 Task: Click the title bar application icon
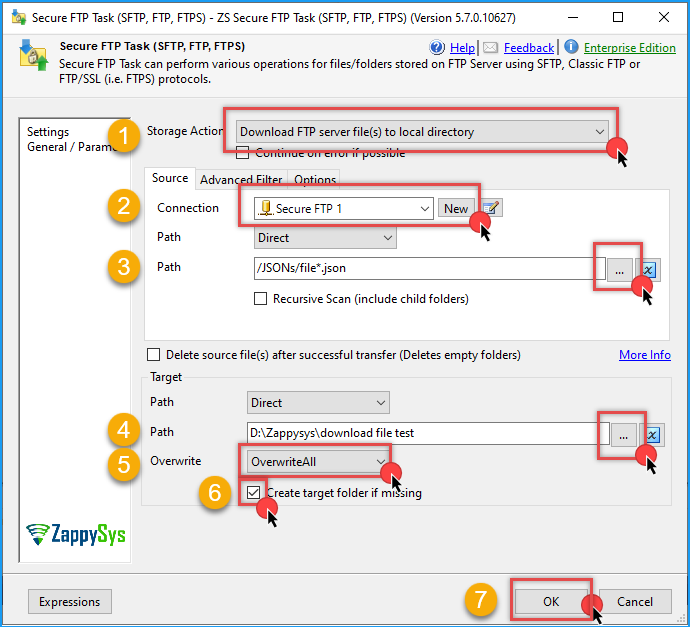click(x=18, y=18)
